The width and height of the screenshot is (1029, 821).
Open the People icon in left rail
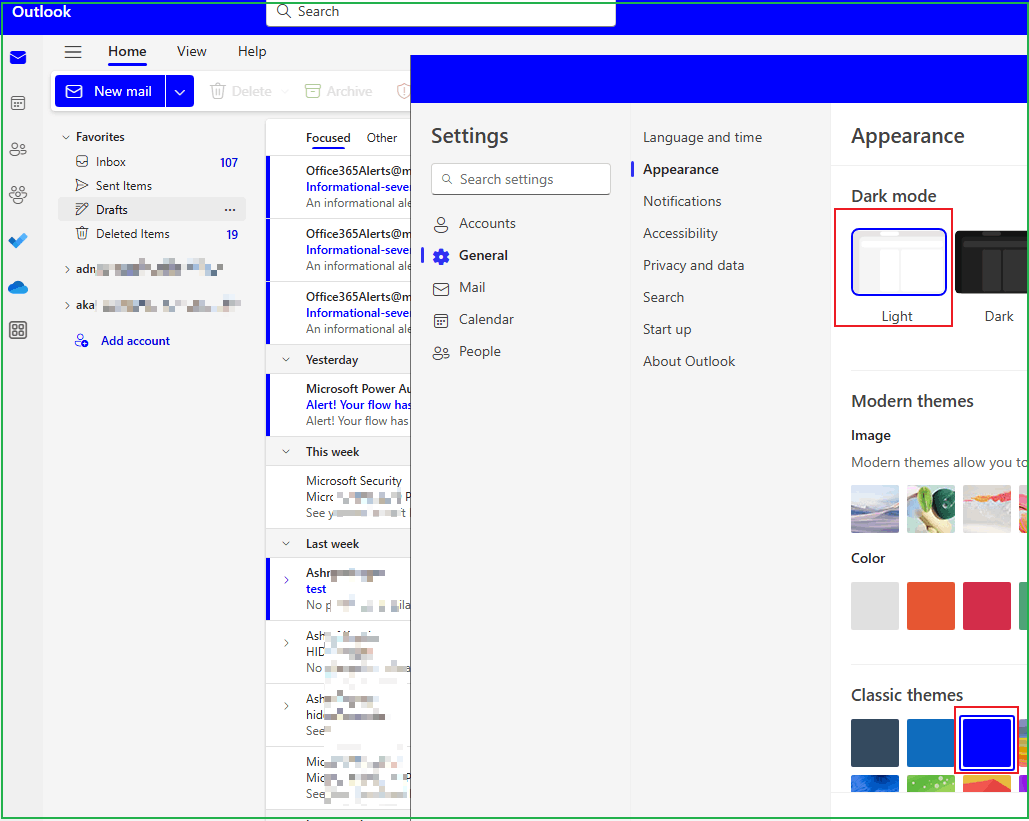(18, 148)
